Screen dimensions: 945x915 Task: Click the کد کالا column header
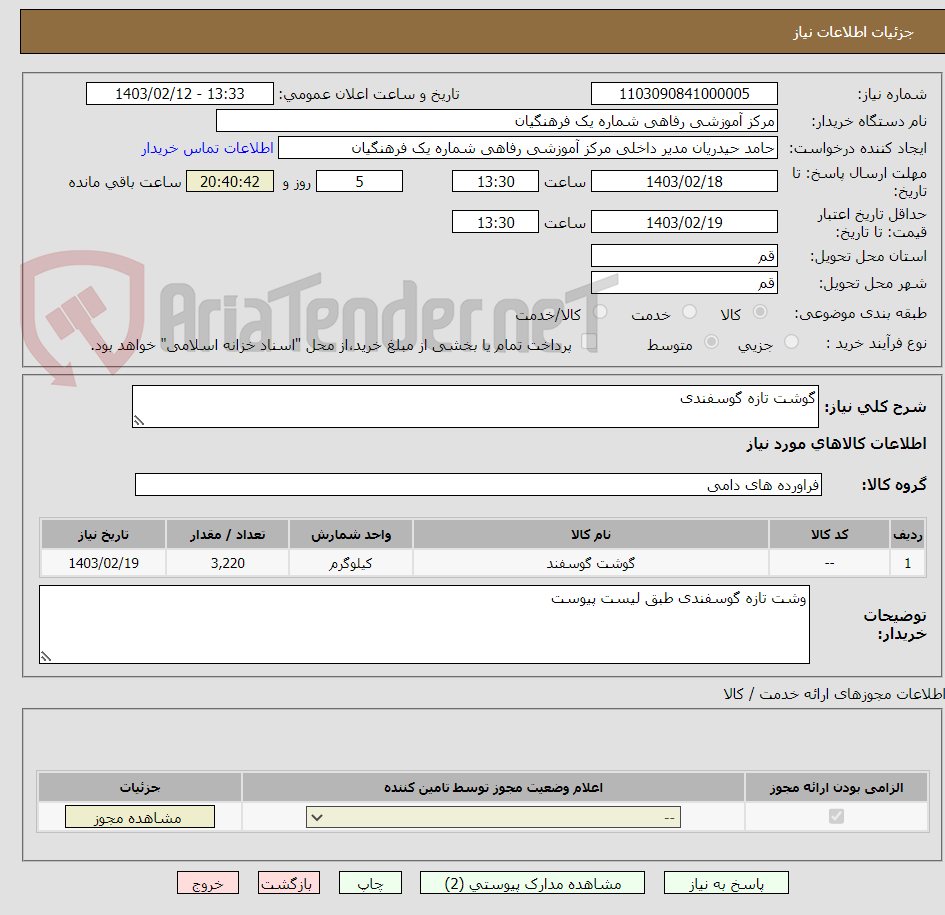coord(829,535)
